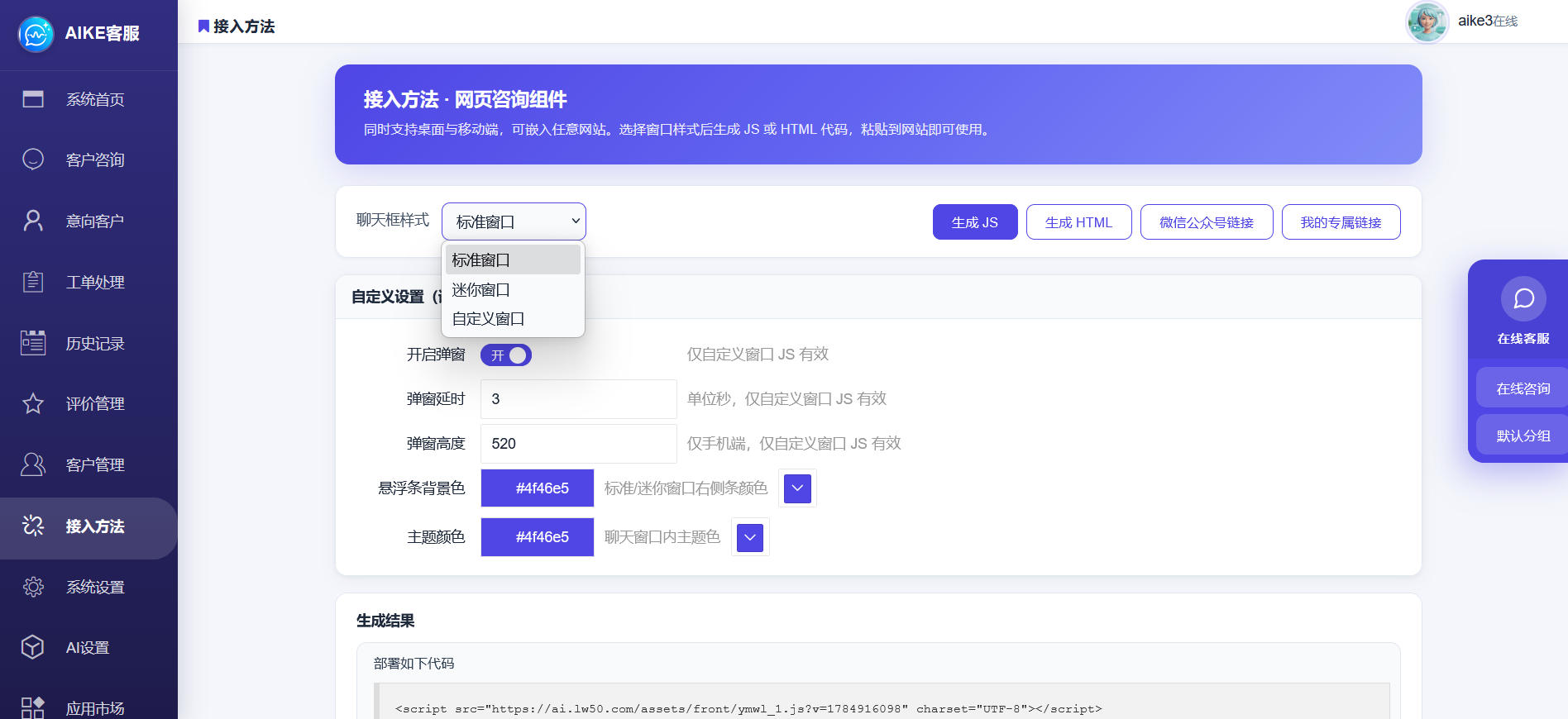Viewport: 1568px width, 719px height.
Task: Click the 系统首页 window icon
Action: (x=33, y=99)
